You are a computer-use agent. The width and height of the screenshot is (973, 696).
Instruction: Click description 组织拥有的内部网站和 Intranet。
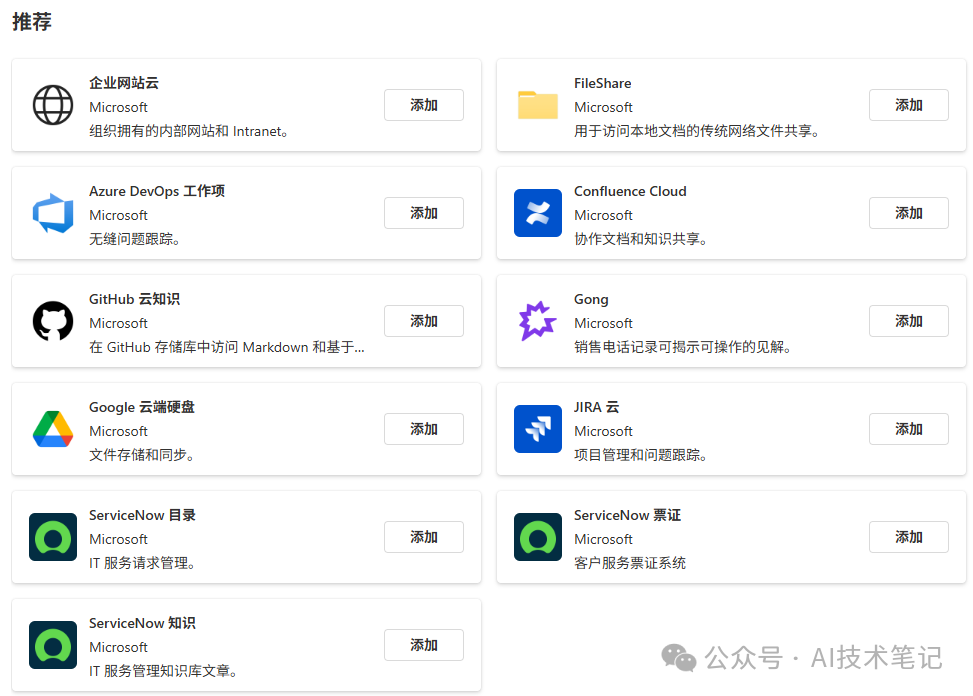tap(189, 131)
